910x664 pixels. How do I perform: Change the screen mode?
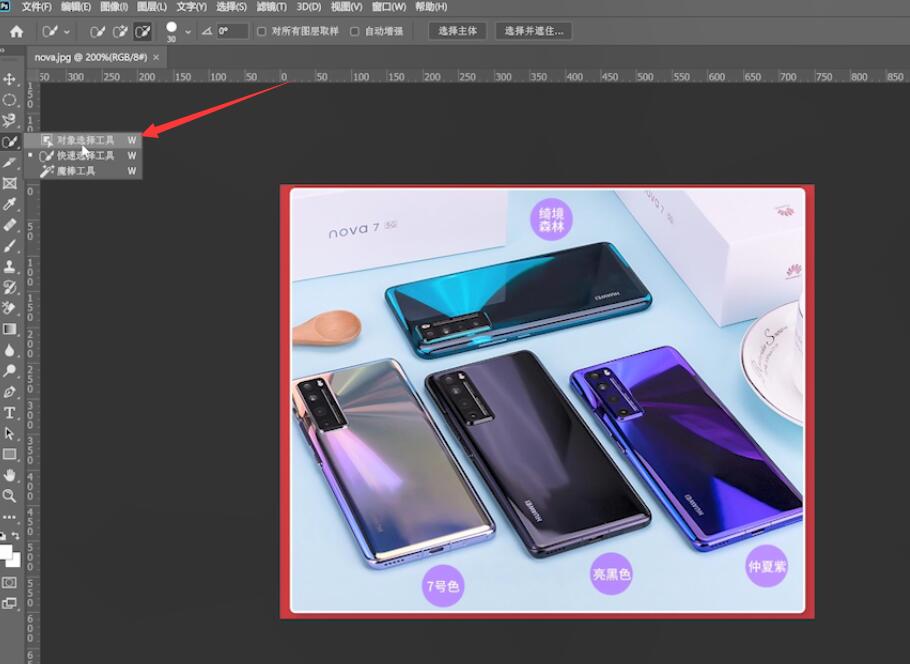pos(9,603)
